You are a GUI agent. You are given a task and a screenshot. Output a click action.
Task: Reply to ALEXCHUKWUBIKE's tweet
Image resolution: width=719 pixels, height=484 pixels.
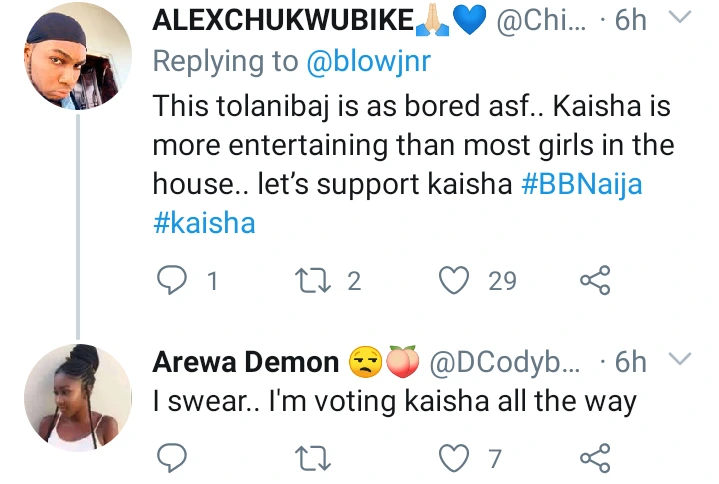point(174,281)
